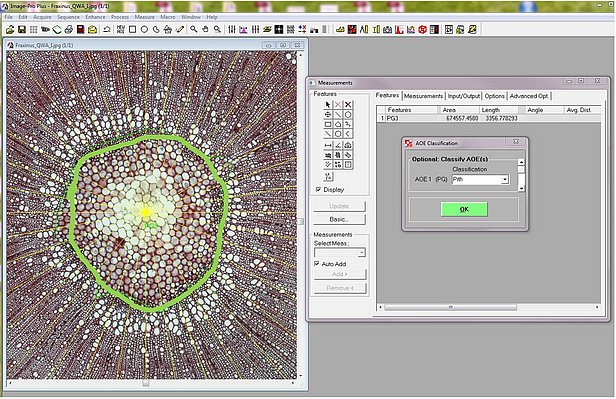Switch to the Input/Output tab
Viewport: 616px width, 399px height.
click(x=464, y=96)
